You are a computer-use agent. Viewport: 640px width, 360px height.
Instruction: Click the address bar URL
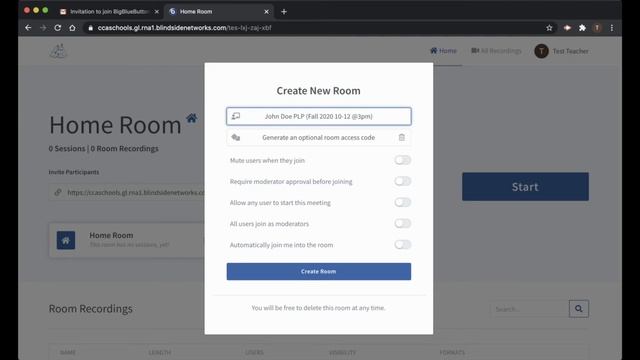pyautogui.click(x=184, y=28)
